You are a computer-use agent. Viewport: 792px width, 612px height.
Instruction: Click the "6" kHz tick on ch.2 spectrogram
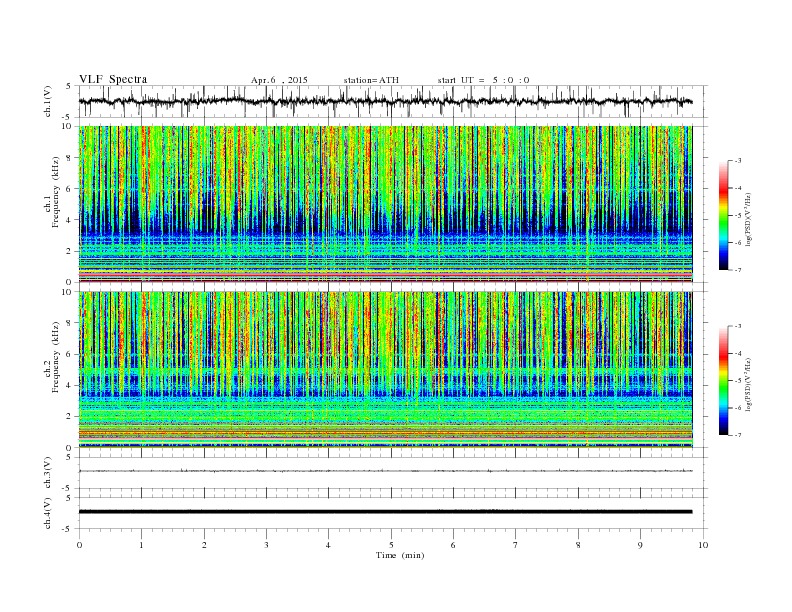coord(70,354)
